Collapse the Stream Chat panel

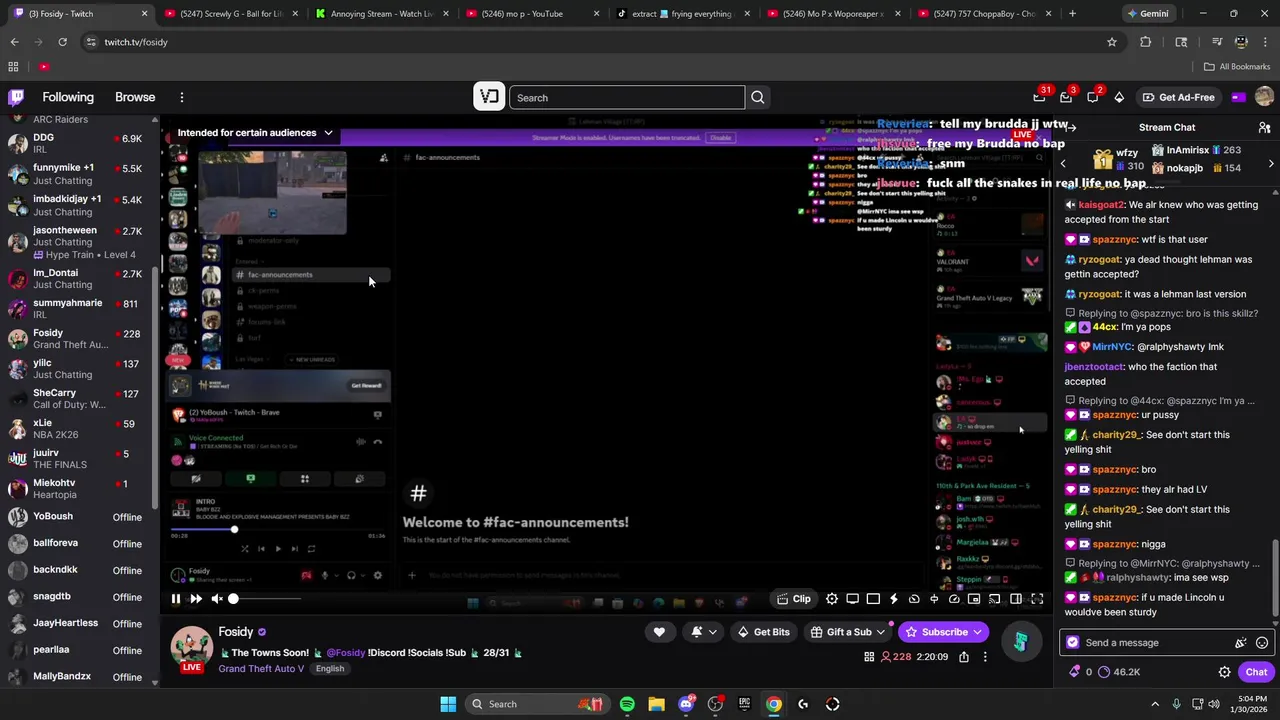tap(1070, 127)
